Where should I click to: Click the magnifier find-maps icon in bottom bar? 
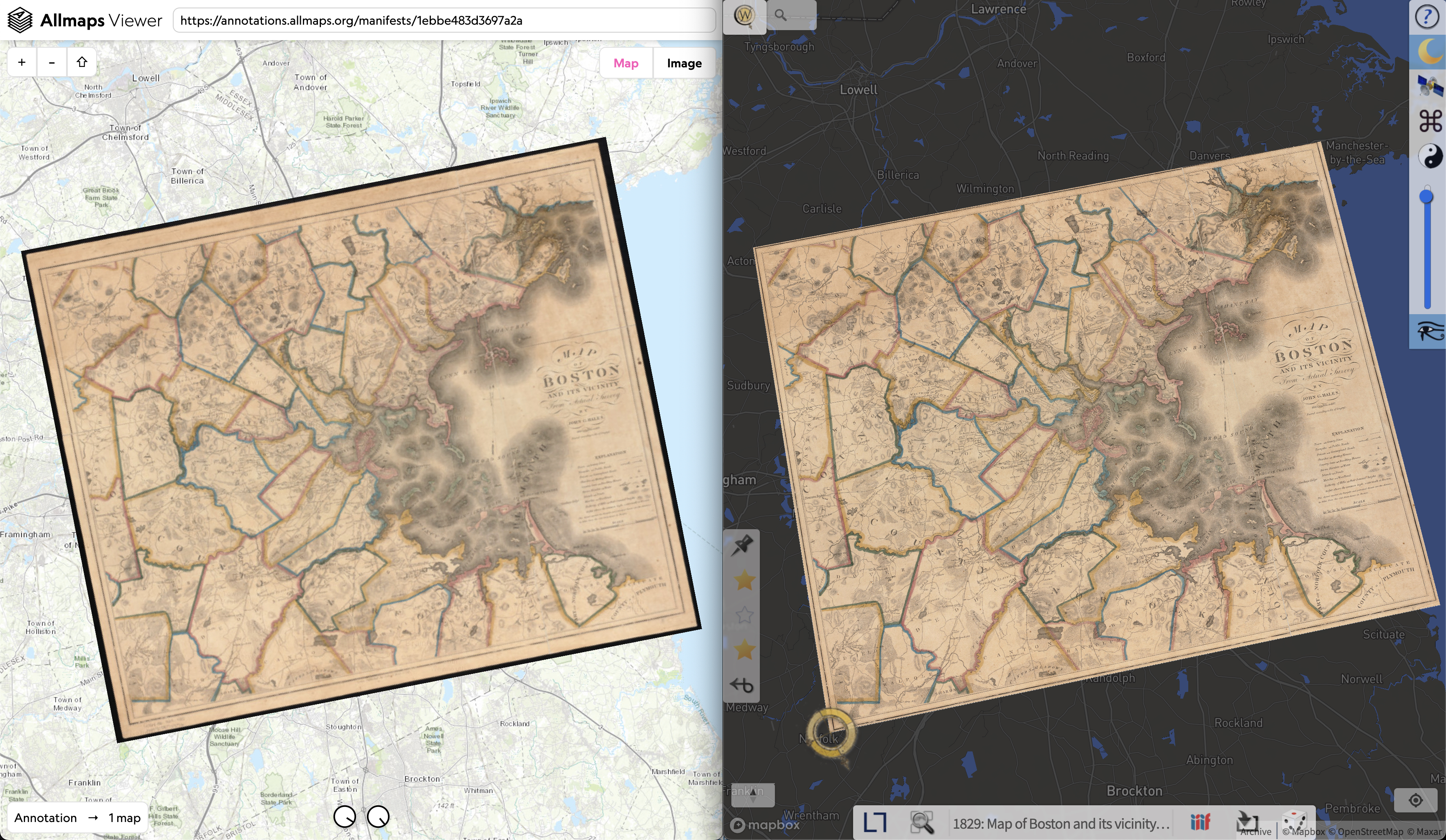pyautogui.click(x=922, y=822)
